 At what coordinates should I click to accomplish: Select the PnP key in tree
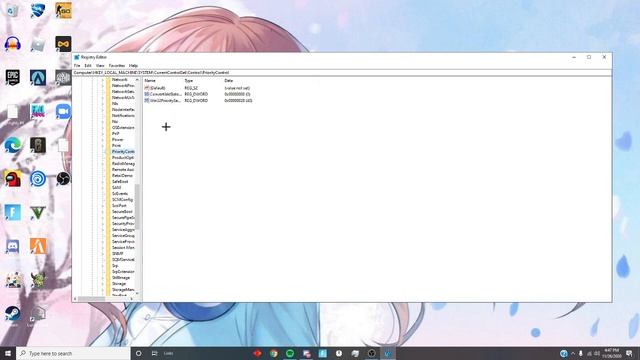(116, 133)
